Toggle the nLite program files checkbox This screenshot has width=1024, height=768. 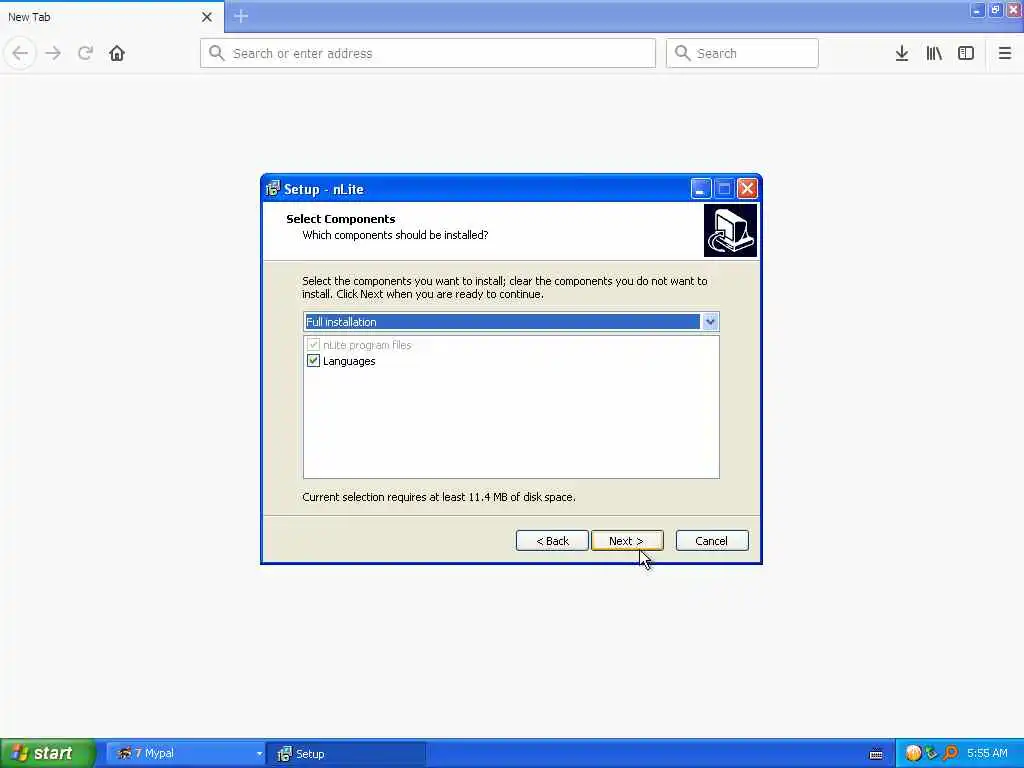click(x=313, y=344)
